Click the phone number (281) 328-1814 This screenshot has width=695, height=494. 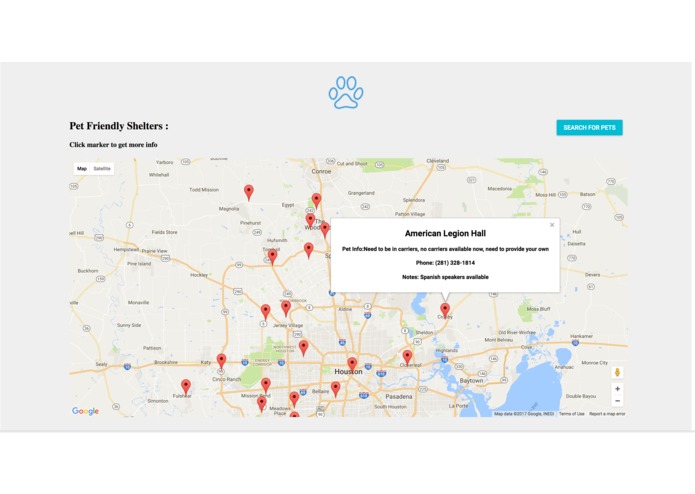tap(455, 263)
